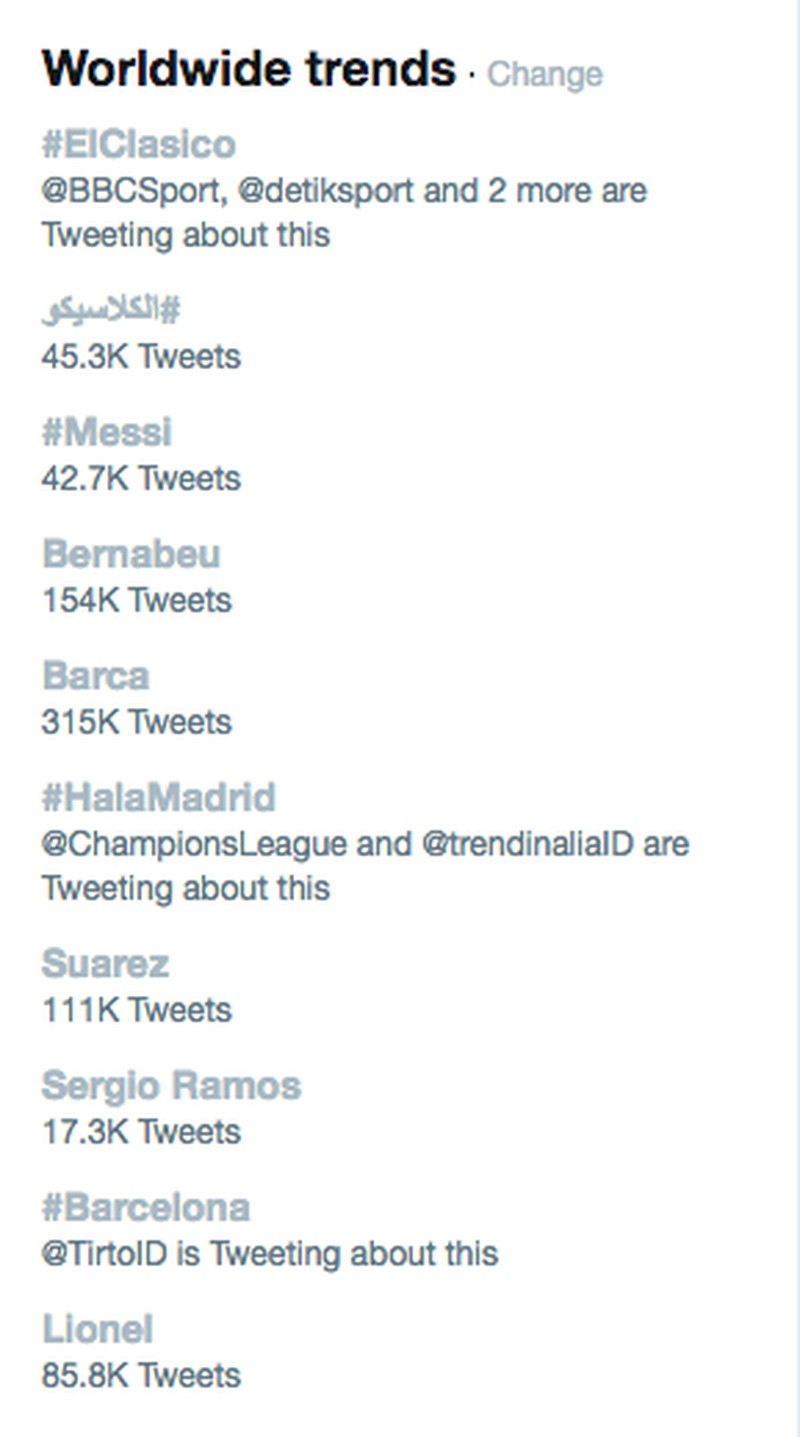View the Barca trend

click(96, 676)
